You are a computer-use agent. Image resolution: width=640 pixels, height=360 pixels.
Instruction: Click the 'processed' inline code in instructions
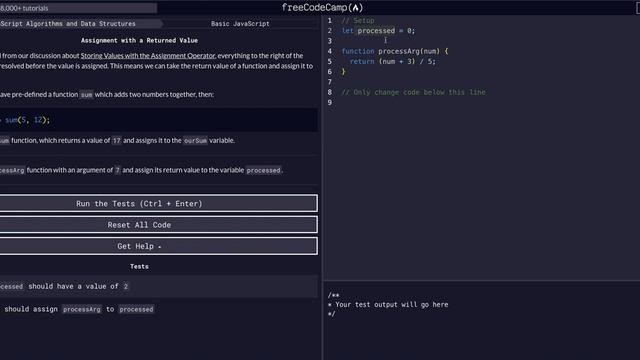click(x=263, y=170)
